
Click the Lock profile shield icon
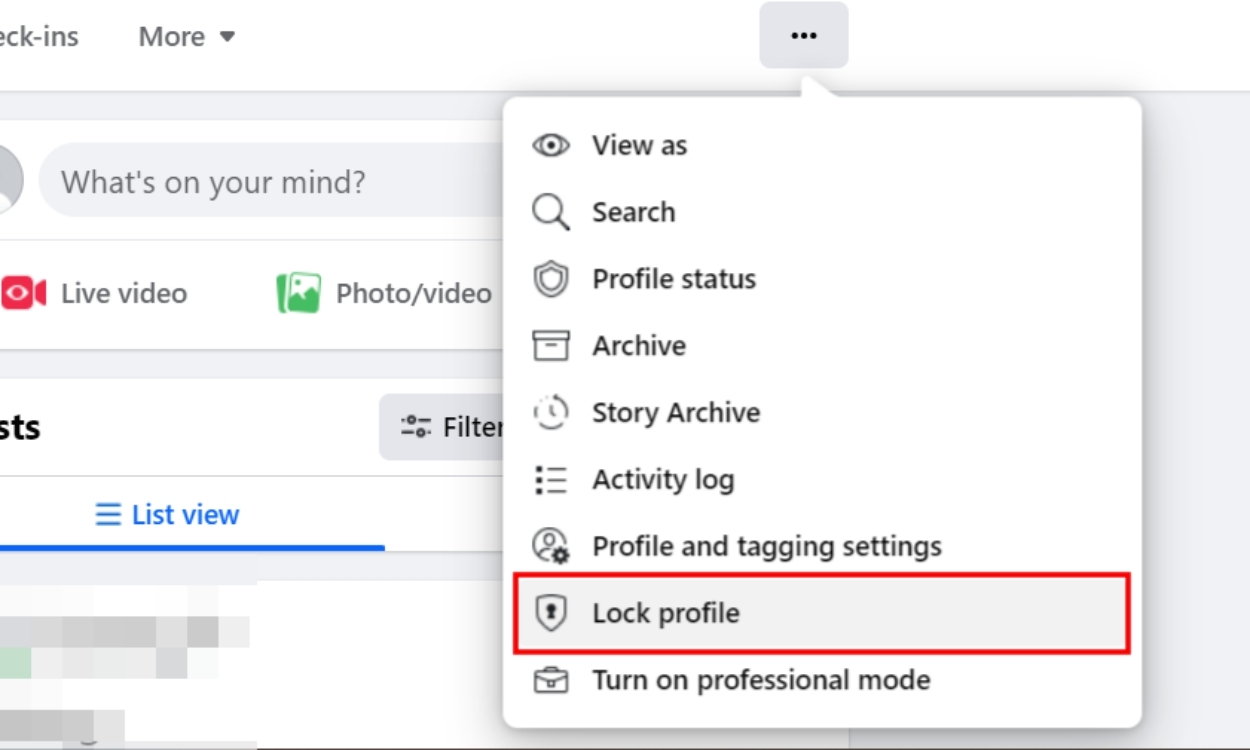549,613
